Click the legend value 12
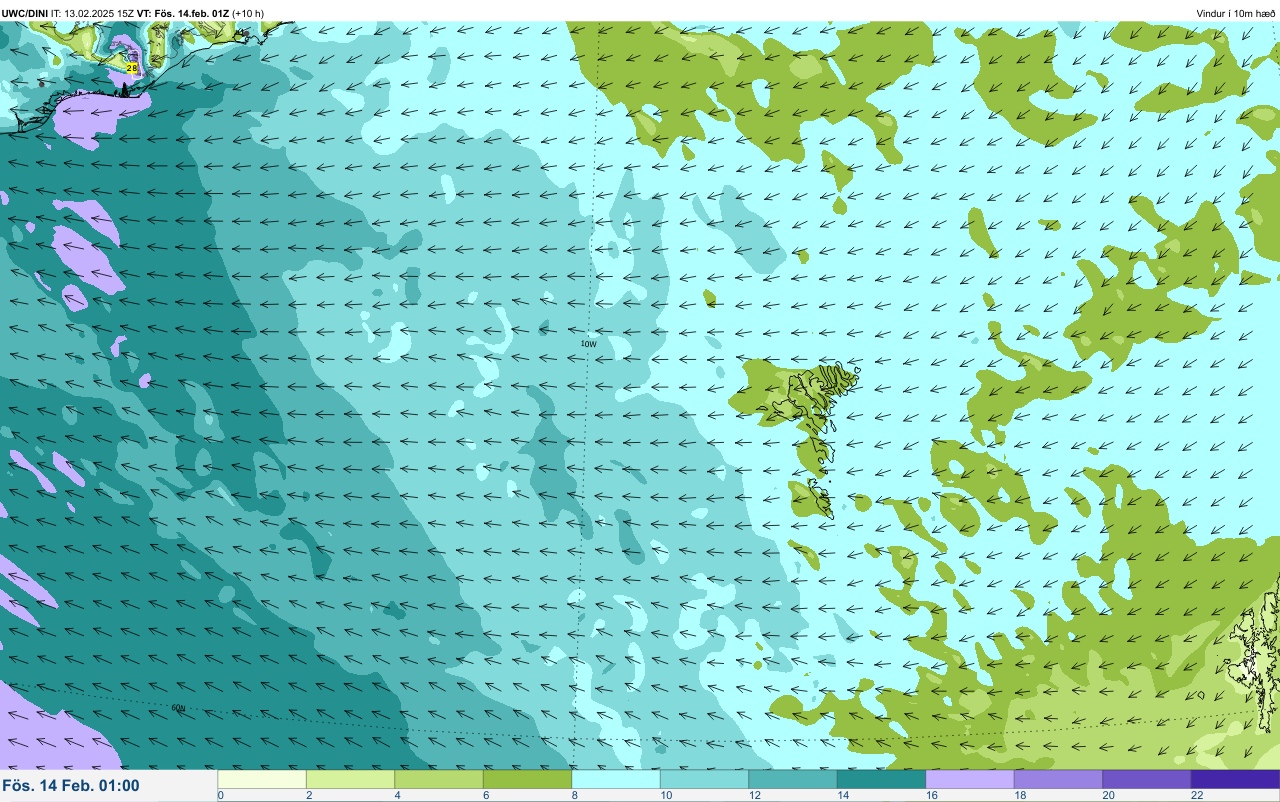1280x802 pixels. (x=754, y=796)
